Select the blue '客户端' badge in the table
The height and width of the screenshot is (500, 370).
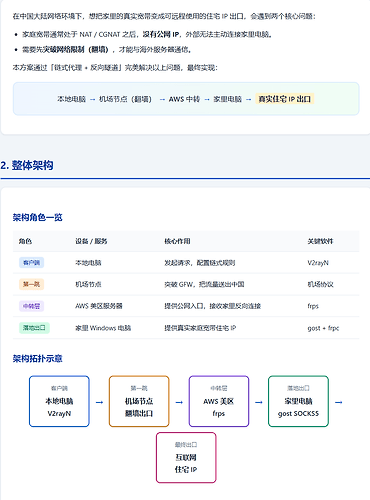pos(31,263)
